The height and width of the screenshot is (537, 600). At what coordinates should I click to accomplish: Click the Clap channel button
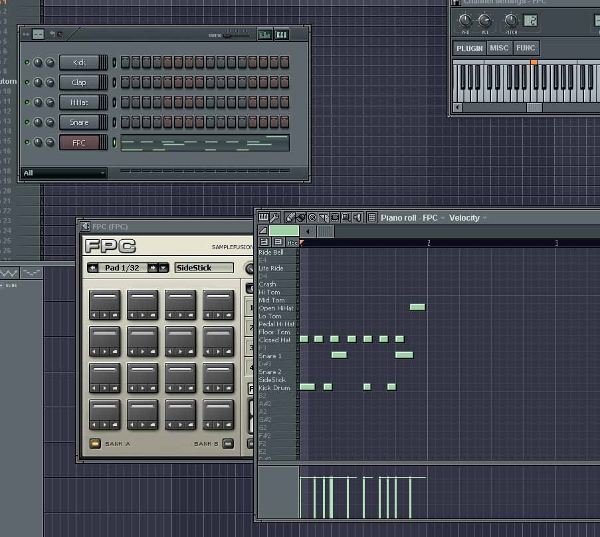(x=79, y=82)
